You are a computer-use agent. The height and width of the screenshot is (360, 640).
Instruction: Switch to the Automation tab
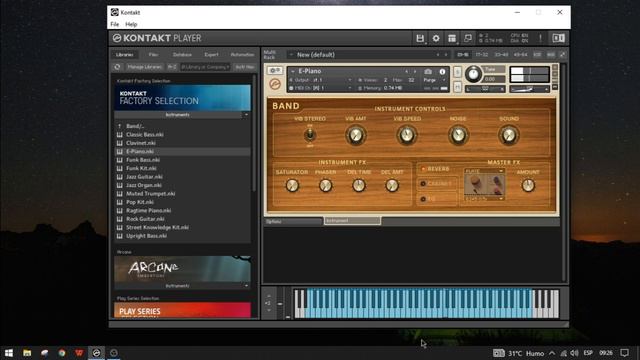(x=242, y=55)
